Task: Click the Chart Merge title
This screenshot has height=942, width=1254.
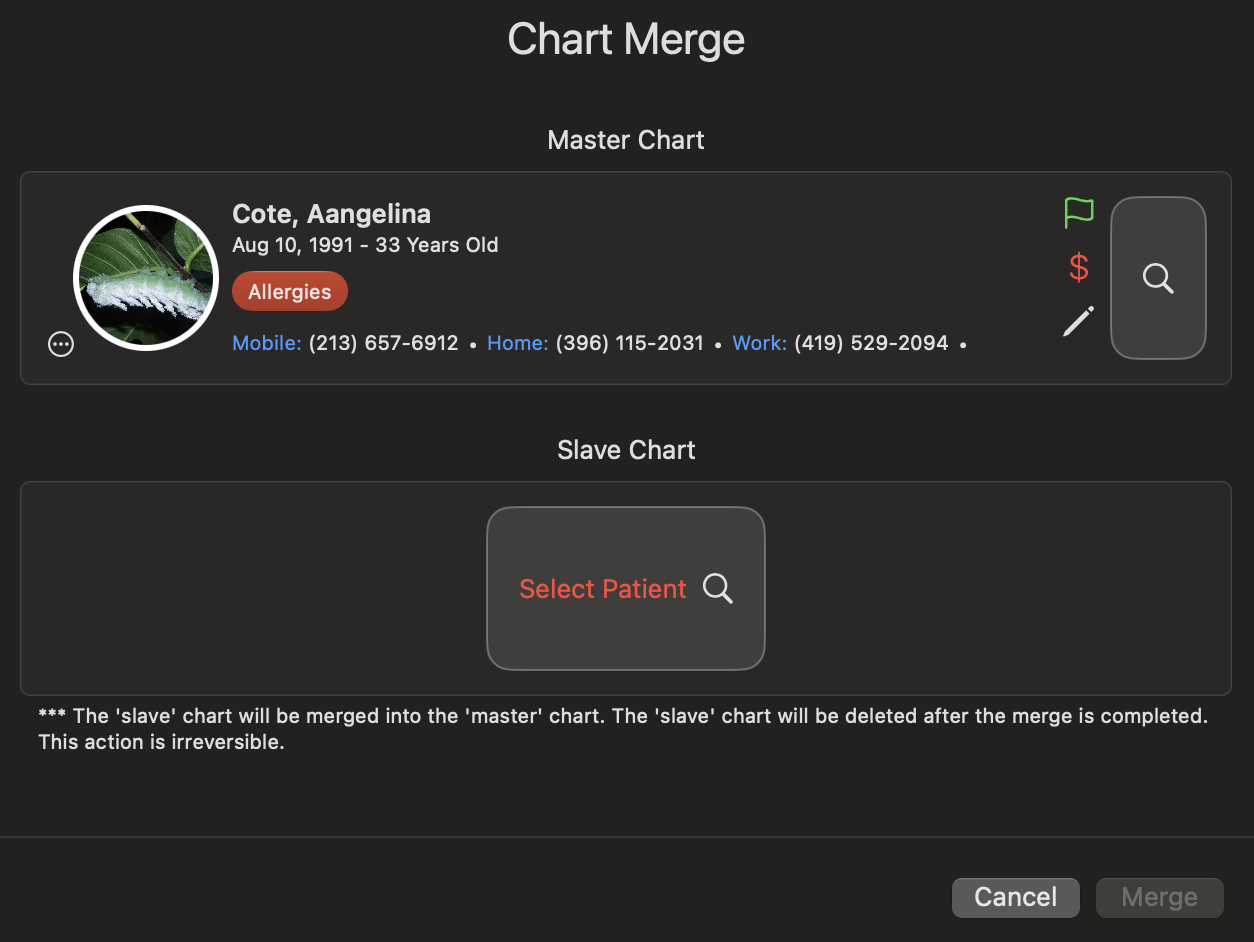Action: (x=626, y=40)
